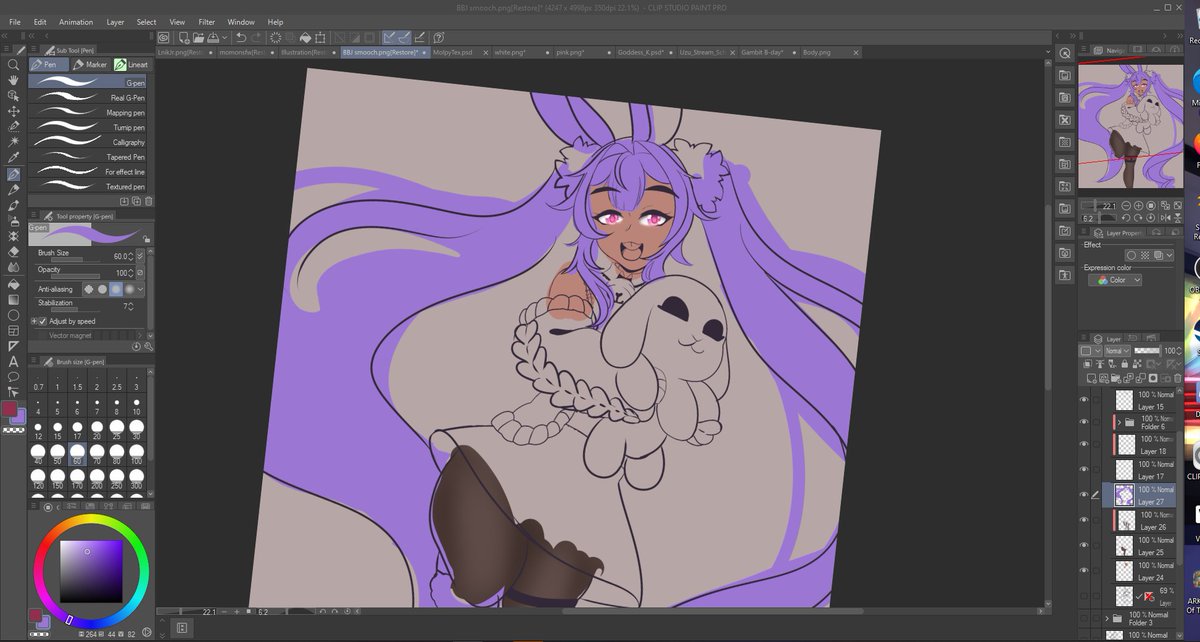1200x642 pixels.
Task: Select the Airbrush tool
Action: 13,220
